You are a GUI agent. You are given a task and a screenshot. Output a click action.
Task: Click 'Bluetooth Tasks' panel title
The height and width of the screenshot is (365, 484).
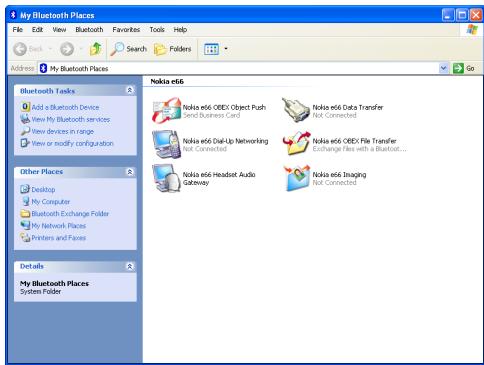point(47,91)
